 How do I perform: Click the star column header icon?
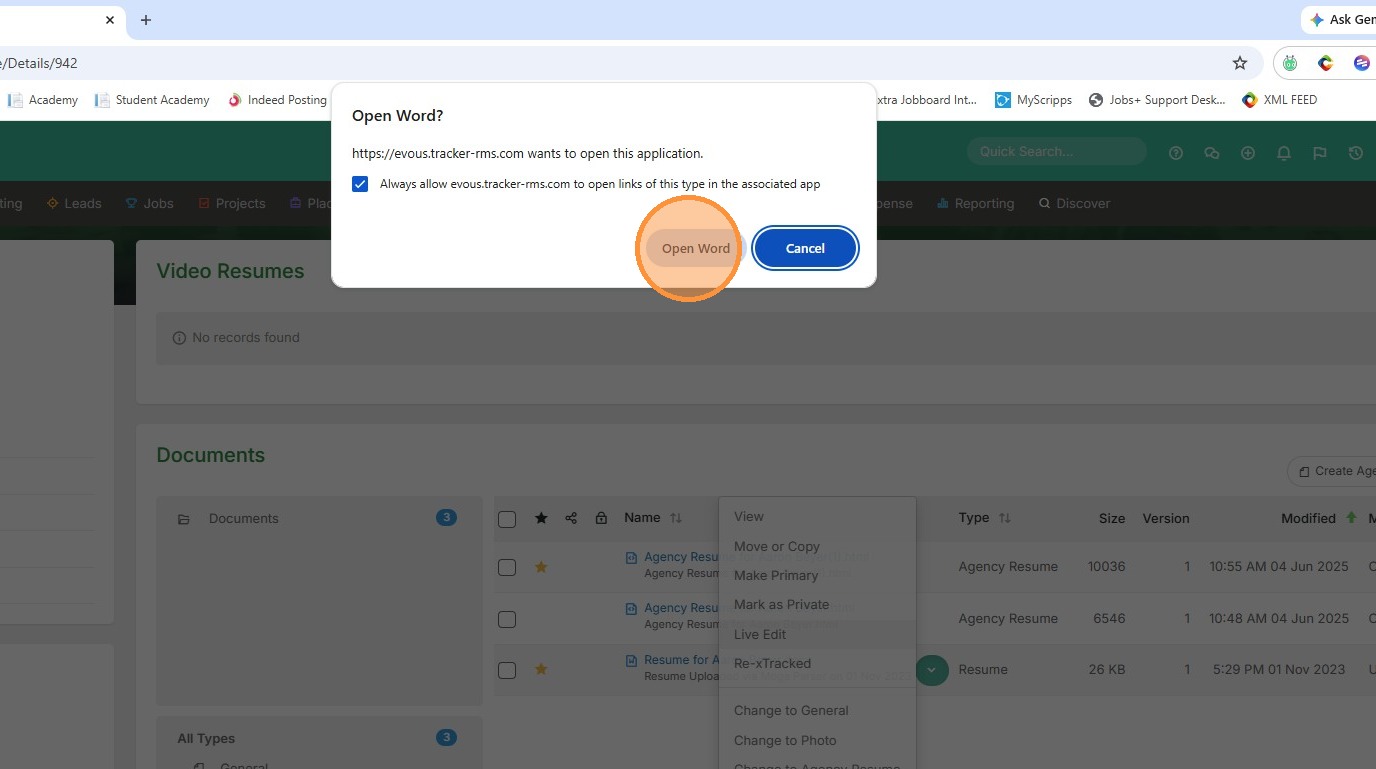pyautogui.click(x=541, y=518)
